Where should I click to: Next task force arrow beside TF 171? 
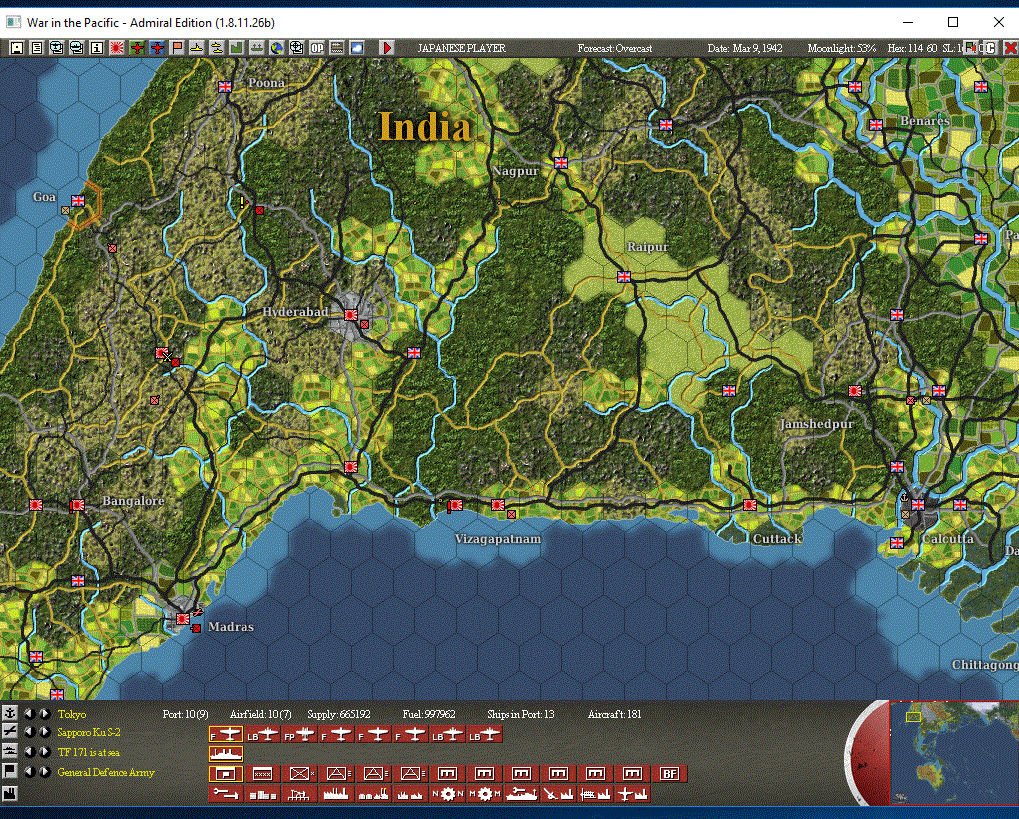pos(44,752)
